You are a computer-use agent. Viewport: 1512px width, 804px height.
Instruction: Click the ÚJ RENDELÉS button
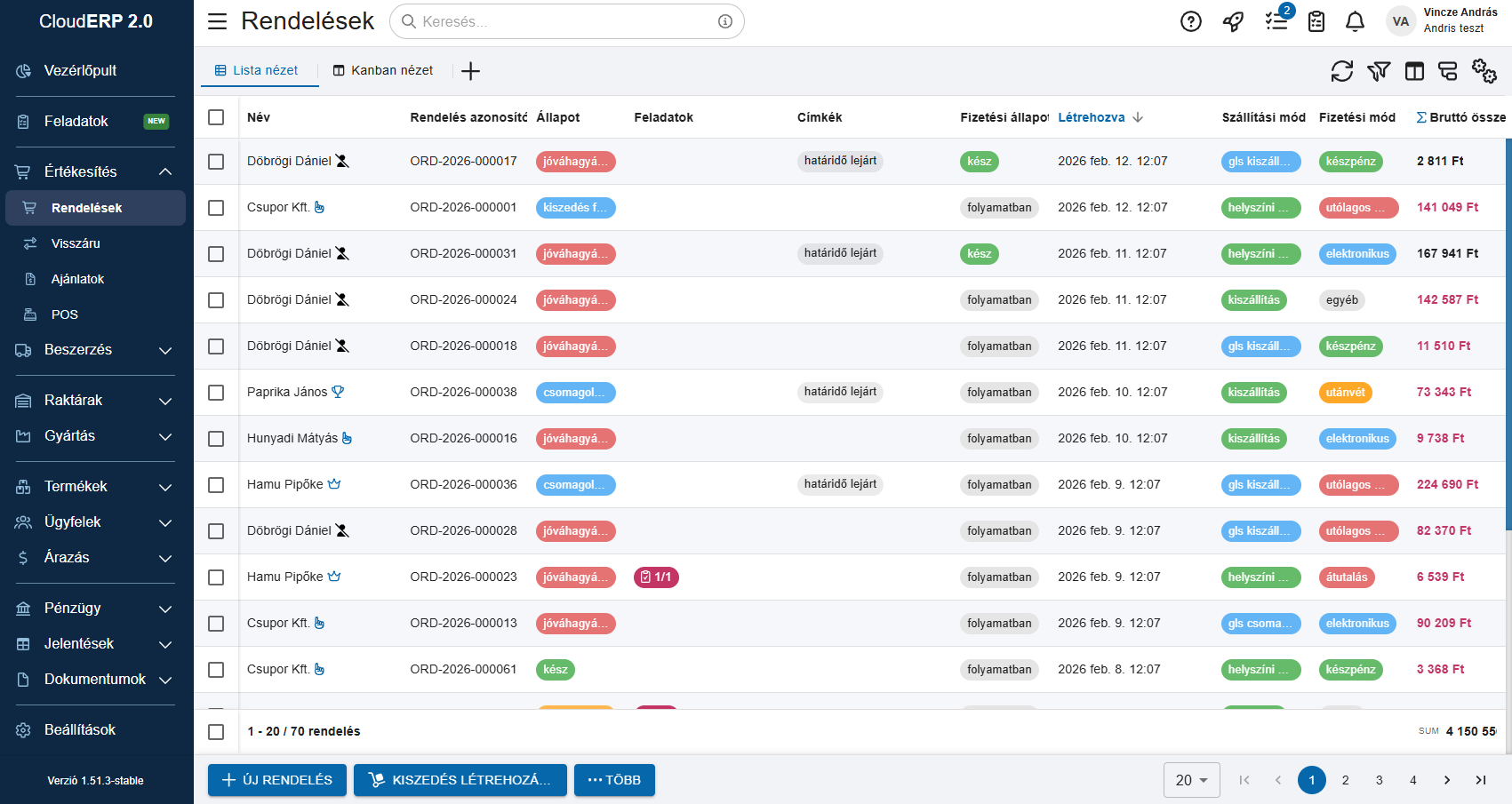(277, 780)
